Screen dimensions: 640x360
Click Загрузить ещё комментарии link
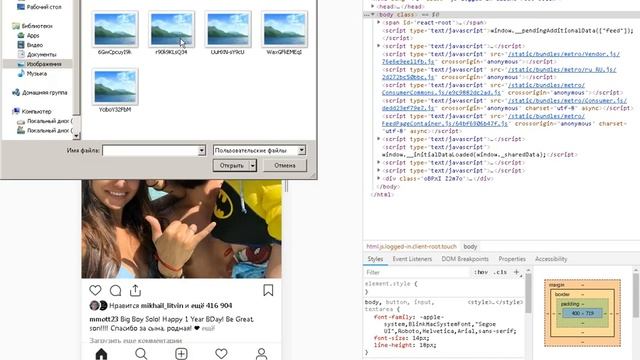click(136, 340)
